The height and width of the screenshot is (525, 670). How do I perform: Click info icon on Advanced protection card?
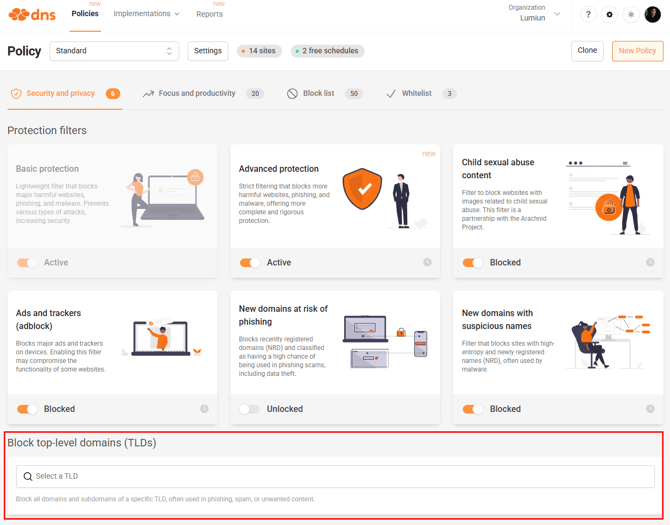pos(427,262)
